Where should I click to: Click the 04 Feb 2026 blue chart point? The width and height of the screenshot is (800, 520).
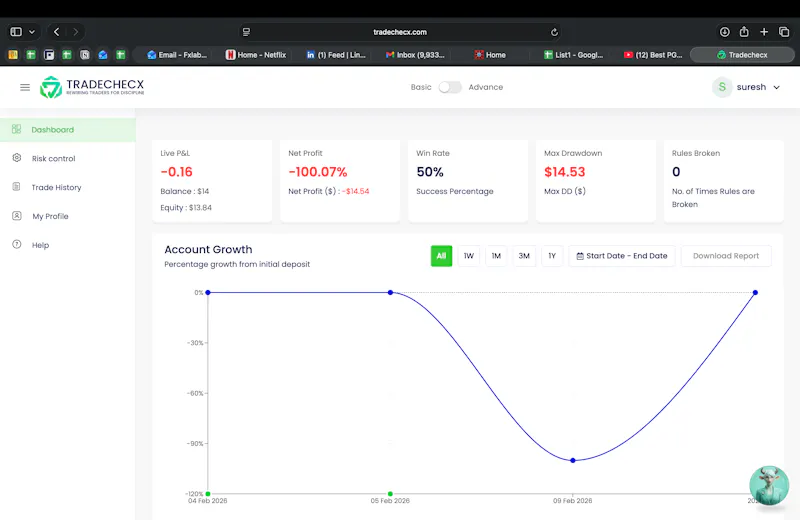pyautogui.click(x=208, y=292)
